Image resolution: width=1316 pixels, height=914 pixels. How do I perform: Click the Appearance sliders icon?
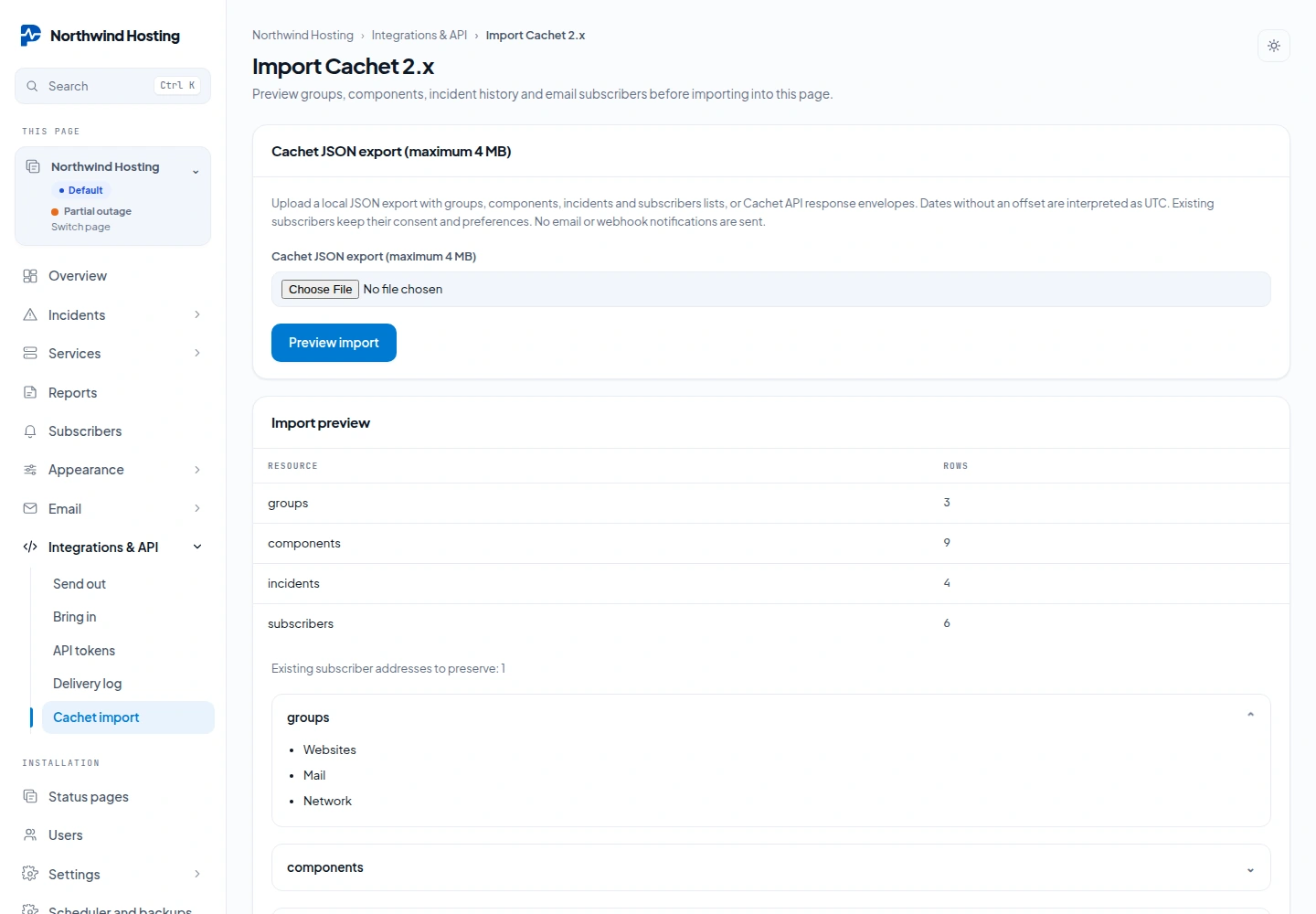30,470
